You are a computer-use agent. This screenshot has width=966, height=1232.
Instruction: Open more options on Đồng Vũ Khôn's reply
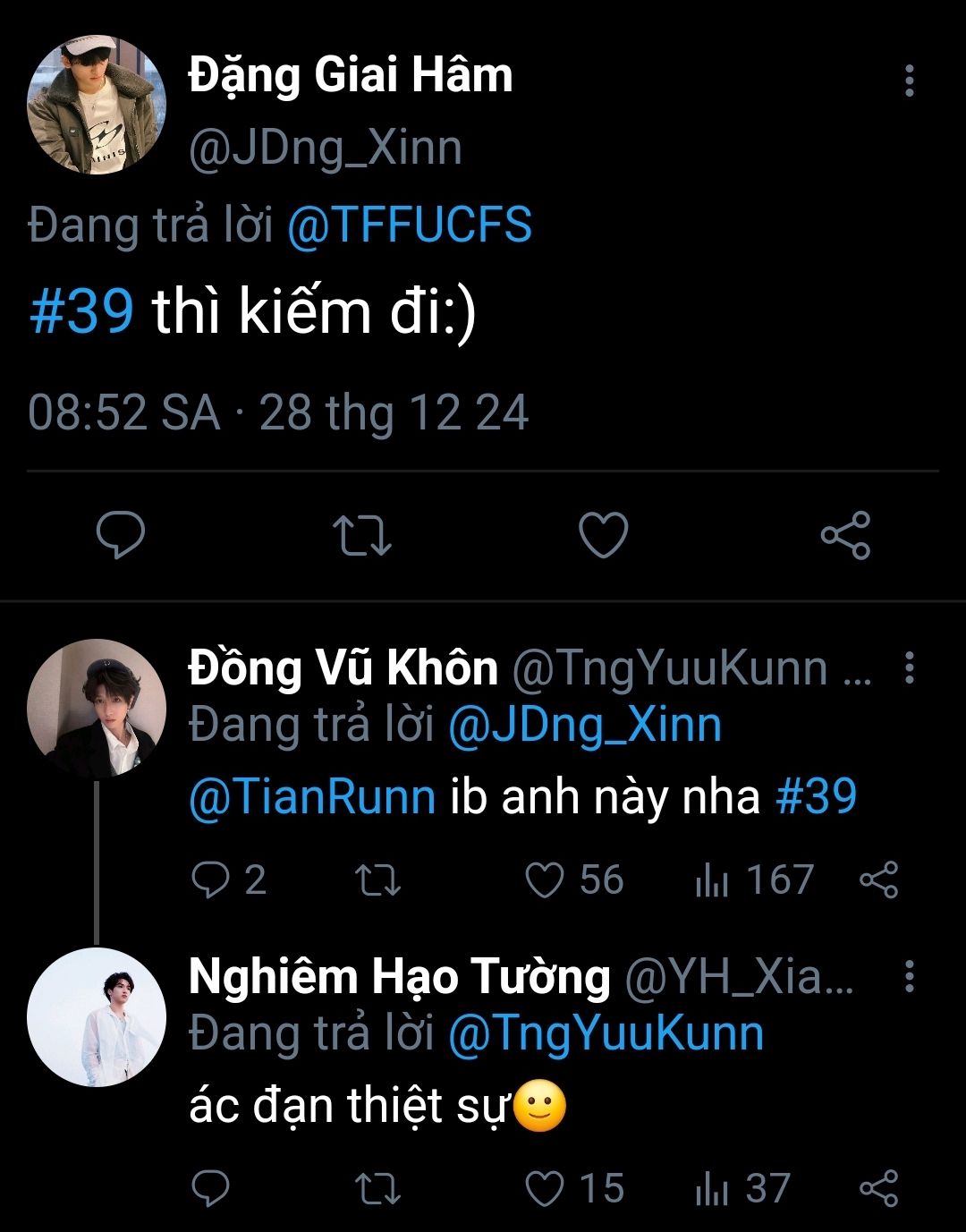(x=909, y=667)
